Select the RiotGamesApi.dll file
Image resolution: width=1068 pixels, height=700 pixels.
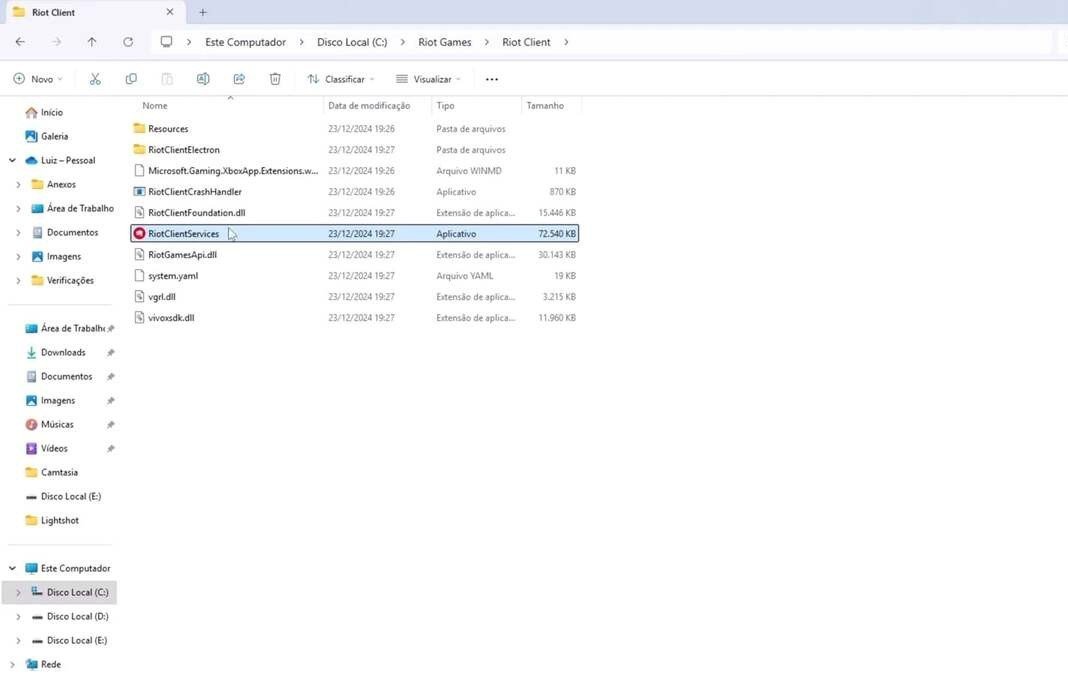click(355, 255)
